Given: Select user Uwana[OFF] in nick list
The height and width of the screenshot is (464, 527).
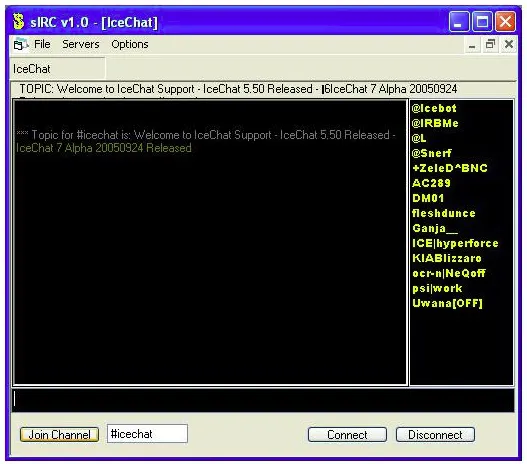Looking at the screenshot, I should click(x=447, y=303).
